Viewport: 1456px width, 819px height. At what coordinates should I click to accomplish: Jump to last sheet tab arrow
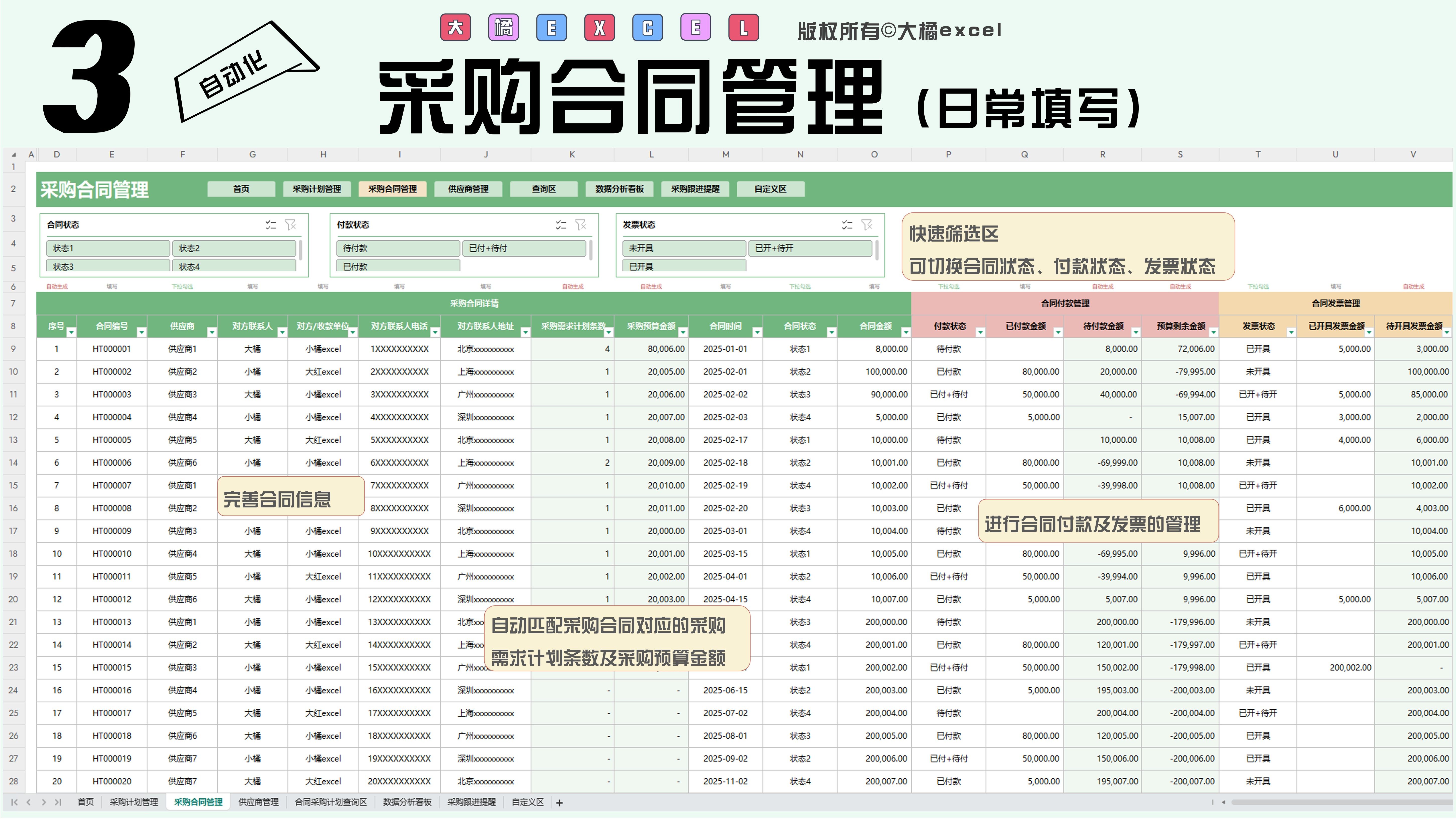(58, 802)
